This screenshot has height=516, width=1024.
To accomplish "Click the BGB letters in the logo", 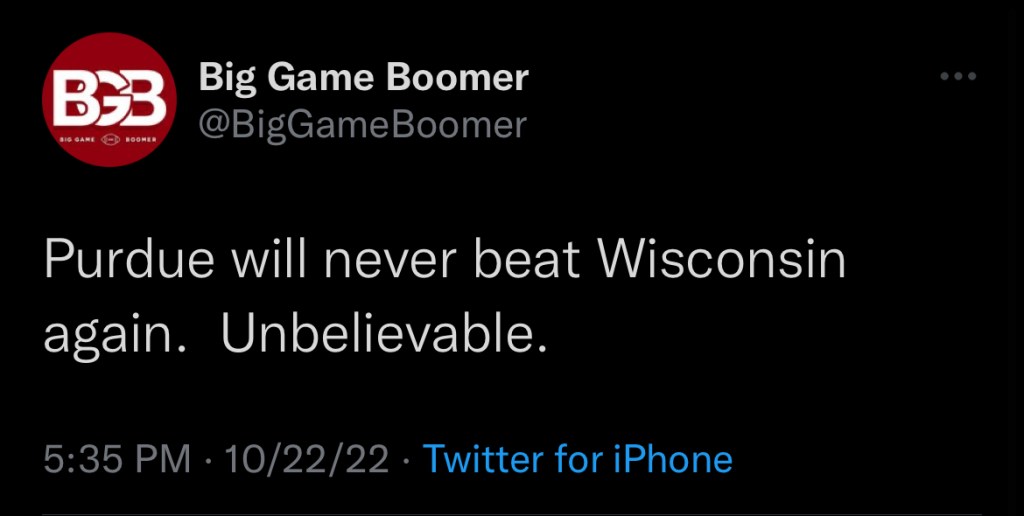I will [109, 95].
